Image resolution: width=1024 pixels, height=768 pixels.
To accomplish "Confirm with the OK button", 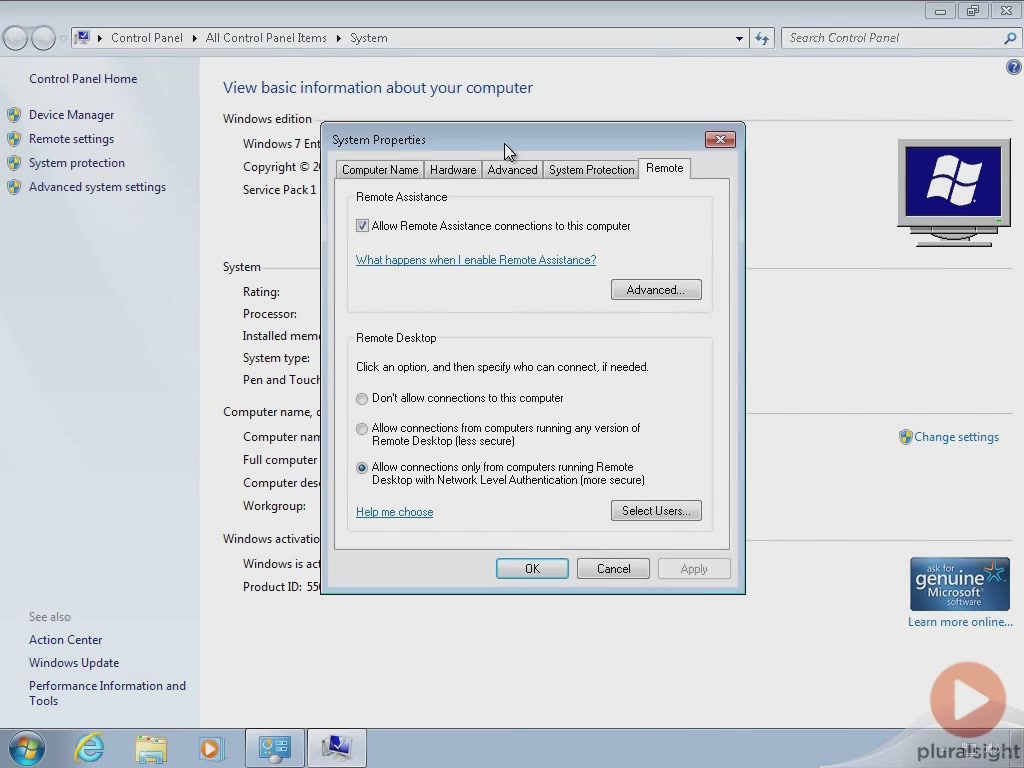I will point(532,569).
